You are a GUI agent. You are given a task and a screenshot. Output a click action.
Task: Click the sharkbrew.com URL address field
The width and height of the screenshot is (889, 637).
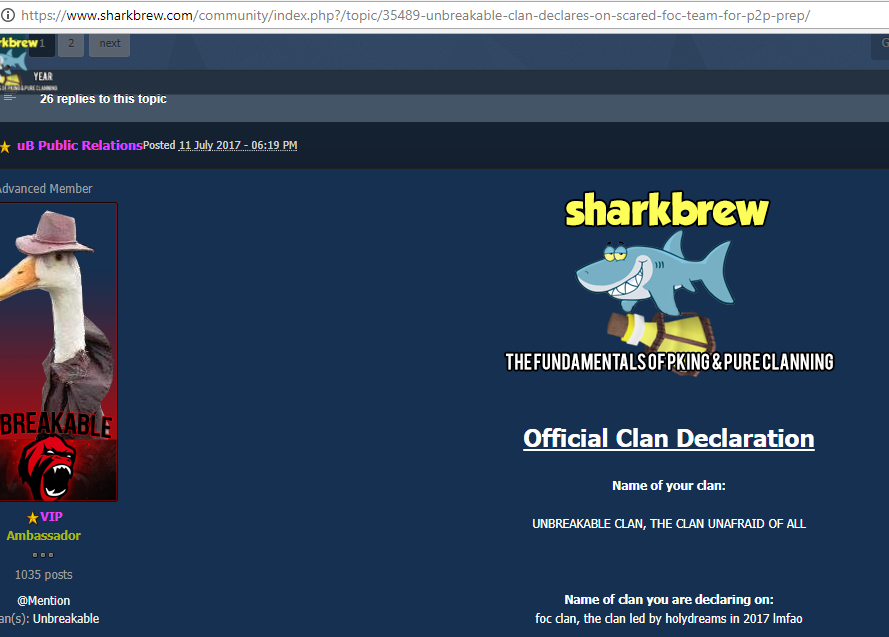[416, 15]
